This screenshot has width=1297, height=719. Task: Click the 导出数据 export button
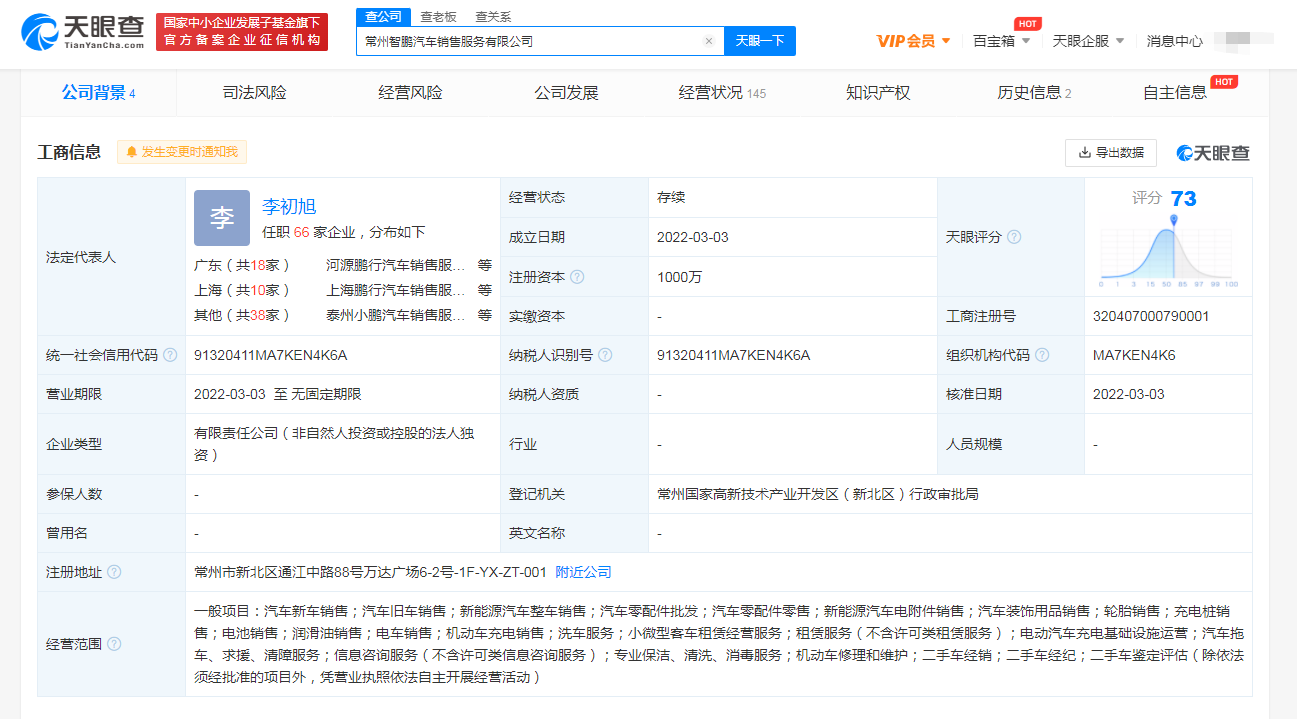1111,153
